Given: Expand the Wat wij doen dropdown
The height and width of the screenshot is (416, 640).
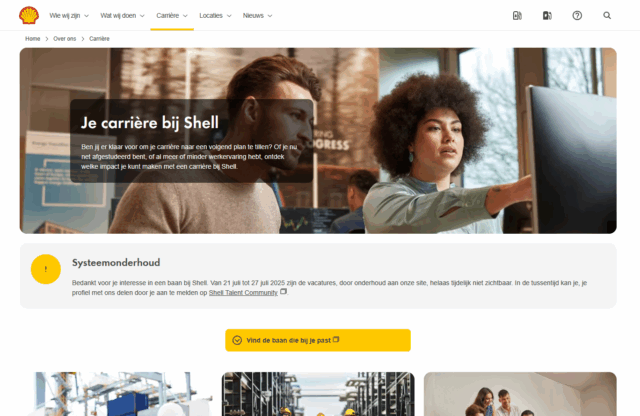Looking at the screenshot, I should click(x=122, y=16).
